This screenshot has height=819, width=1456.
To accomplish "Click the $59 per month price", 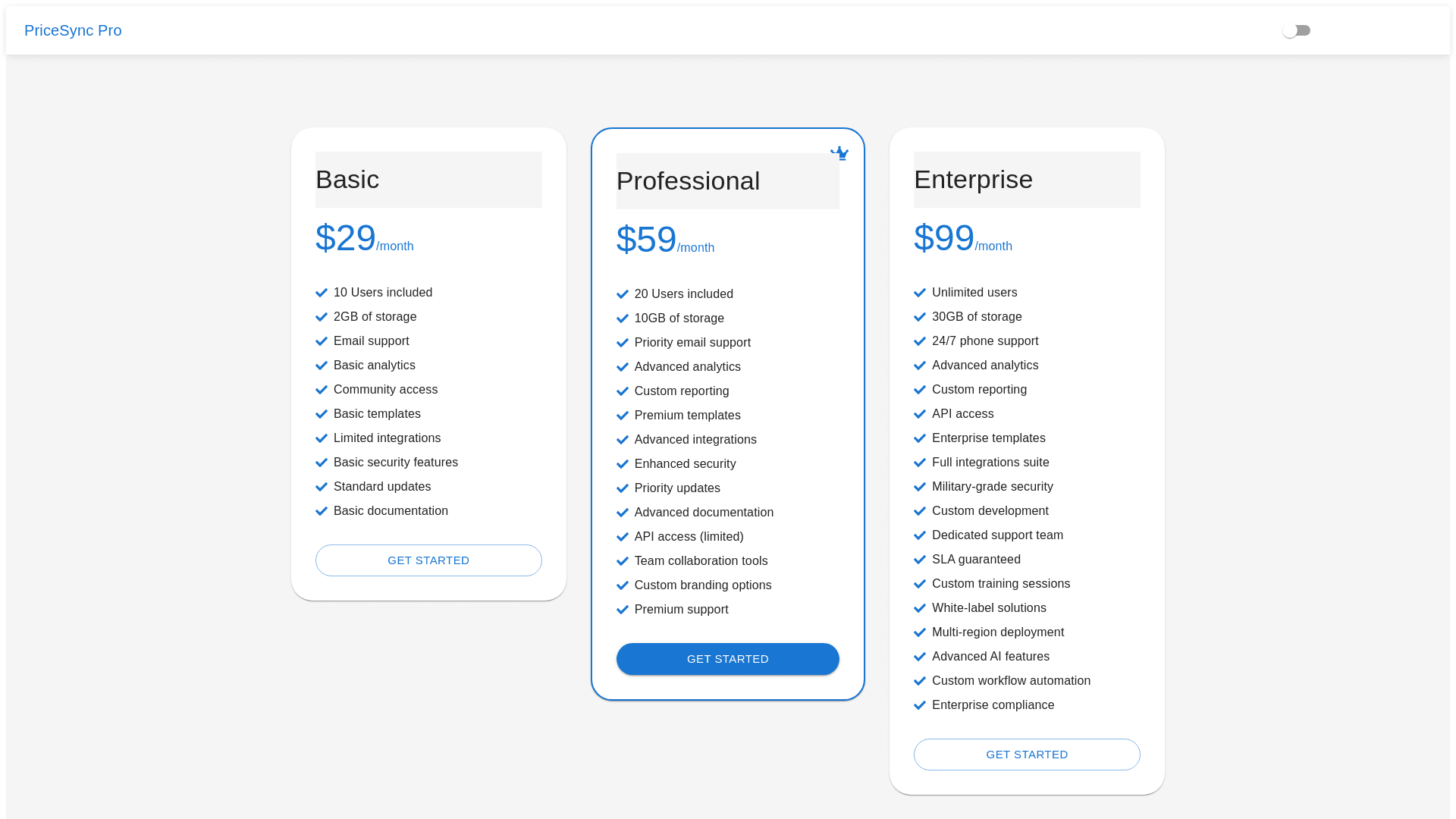I will pos(664,240).
